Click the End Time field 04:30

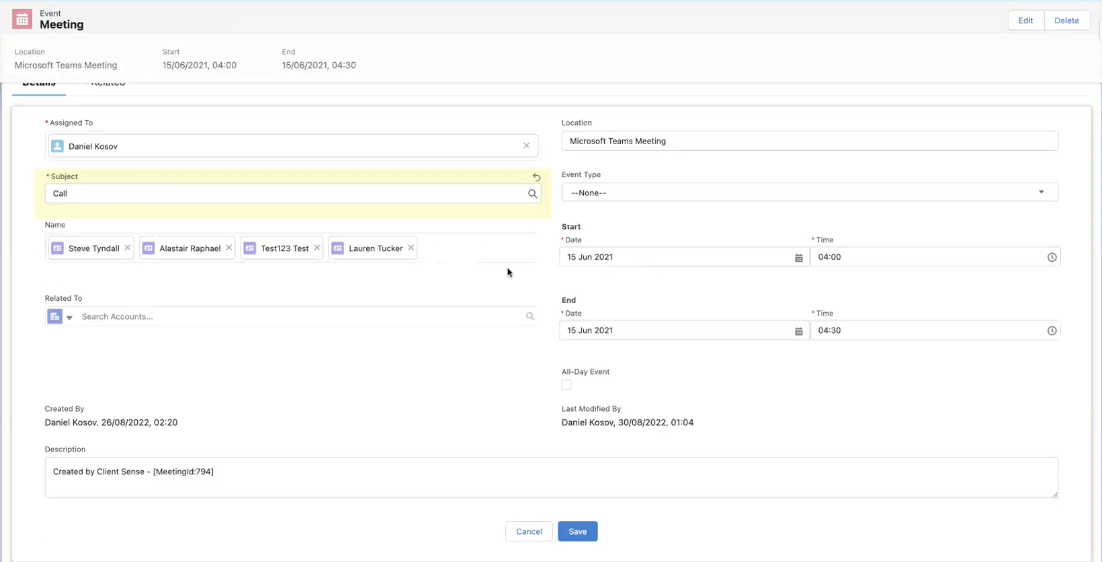[x=935, y=330]
